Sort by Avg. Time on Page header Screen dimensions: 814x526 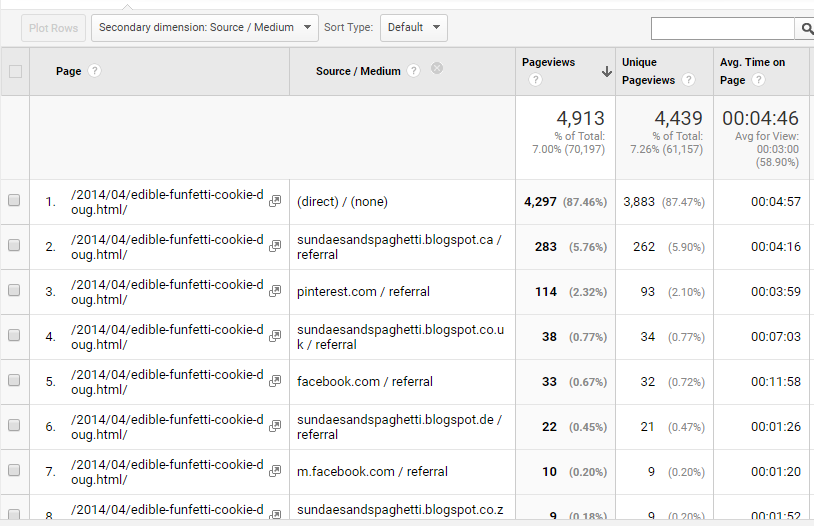point(752,62)
